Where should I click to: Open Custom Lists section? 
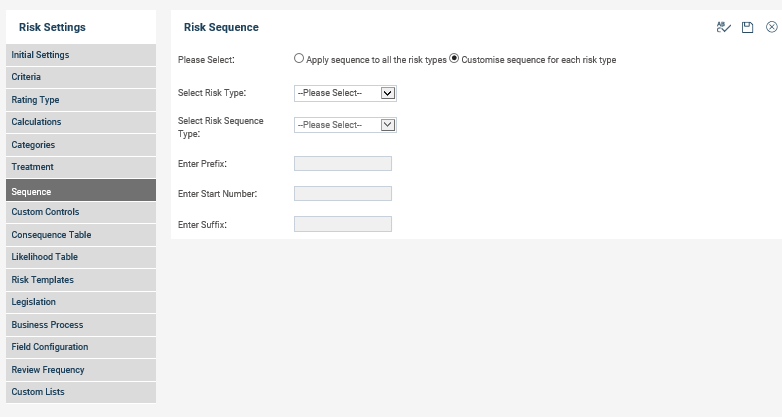pos(81,392)
